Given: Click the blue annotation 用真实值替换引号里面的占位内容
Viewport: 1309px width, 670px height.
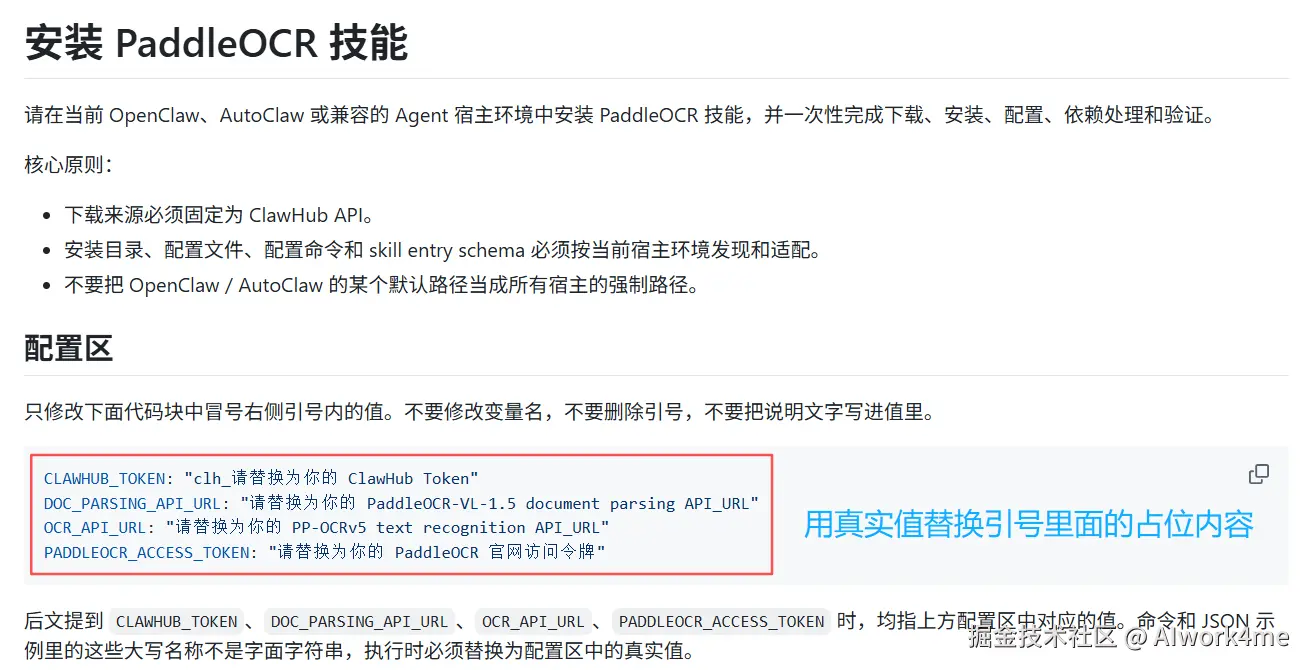Looking at the screenshot, I should 1029,524.
